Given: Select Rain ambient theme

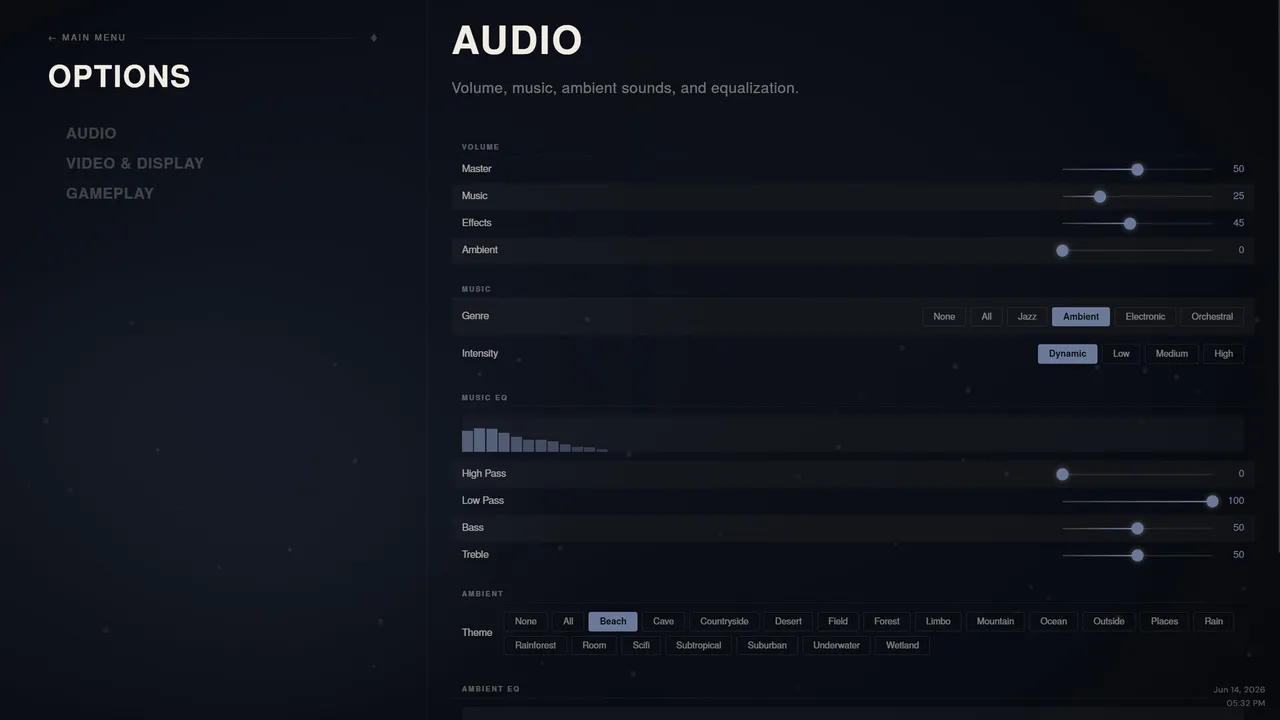Looking at the screenshot, I should point(1213,621).
